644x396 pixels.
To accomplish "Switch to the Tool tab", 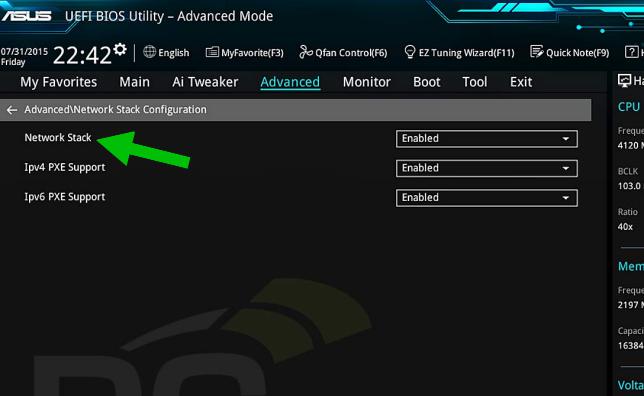I will pos(475,82).
